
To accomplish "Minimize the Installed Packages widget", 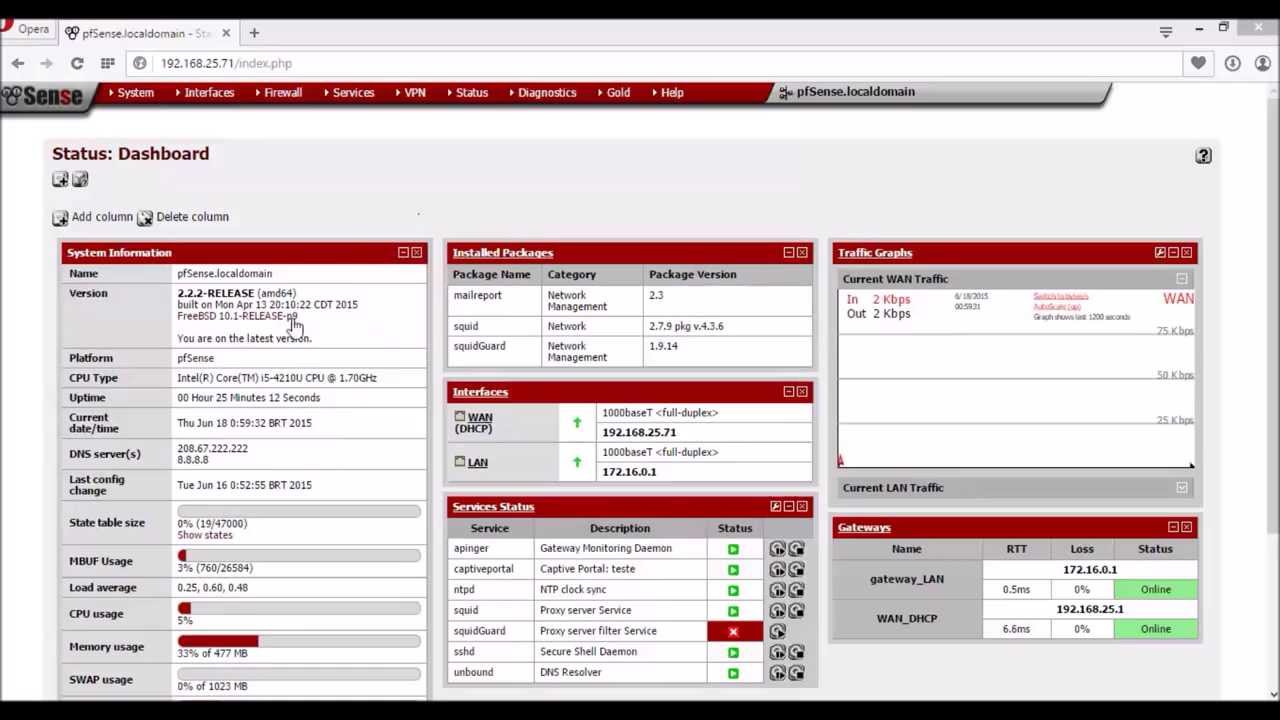I will pyautogui.click(x=788, y=253).
